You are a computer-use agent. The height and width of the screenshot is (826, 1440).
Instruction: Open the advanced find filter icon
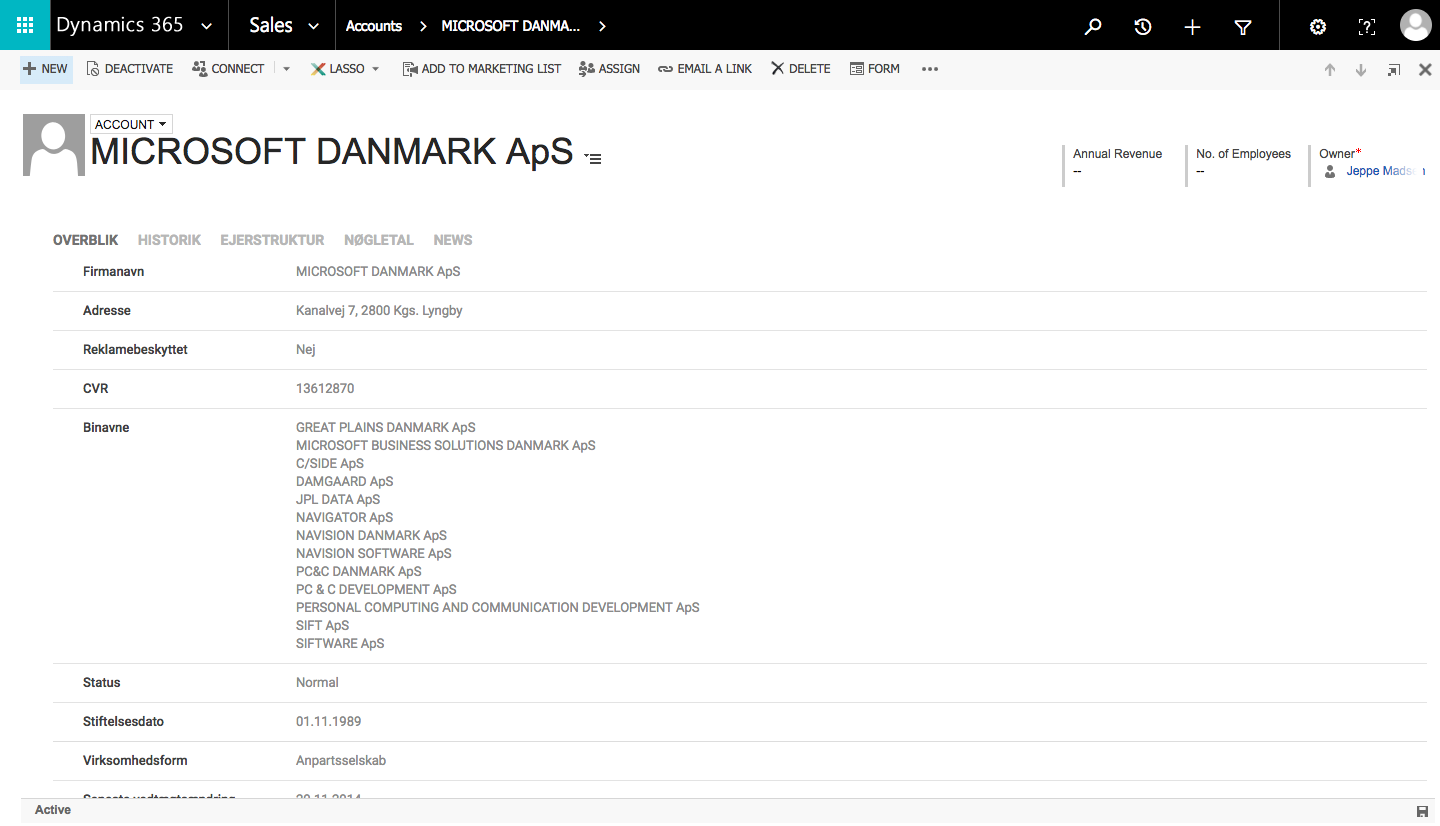coord(1243,27)
